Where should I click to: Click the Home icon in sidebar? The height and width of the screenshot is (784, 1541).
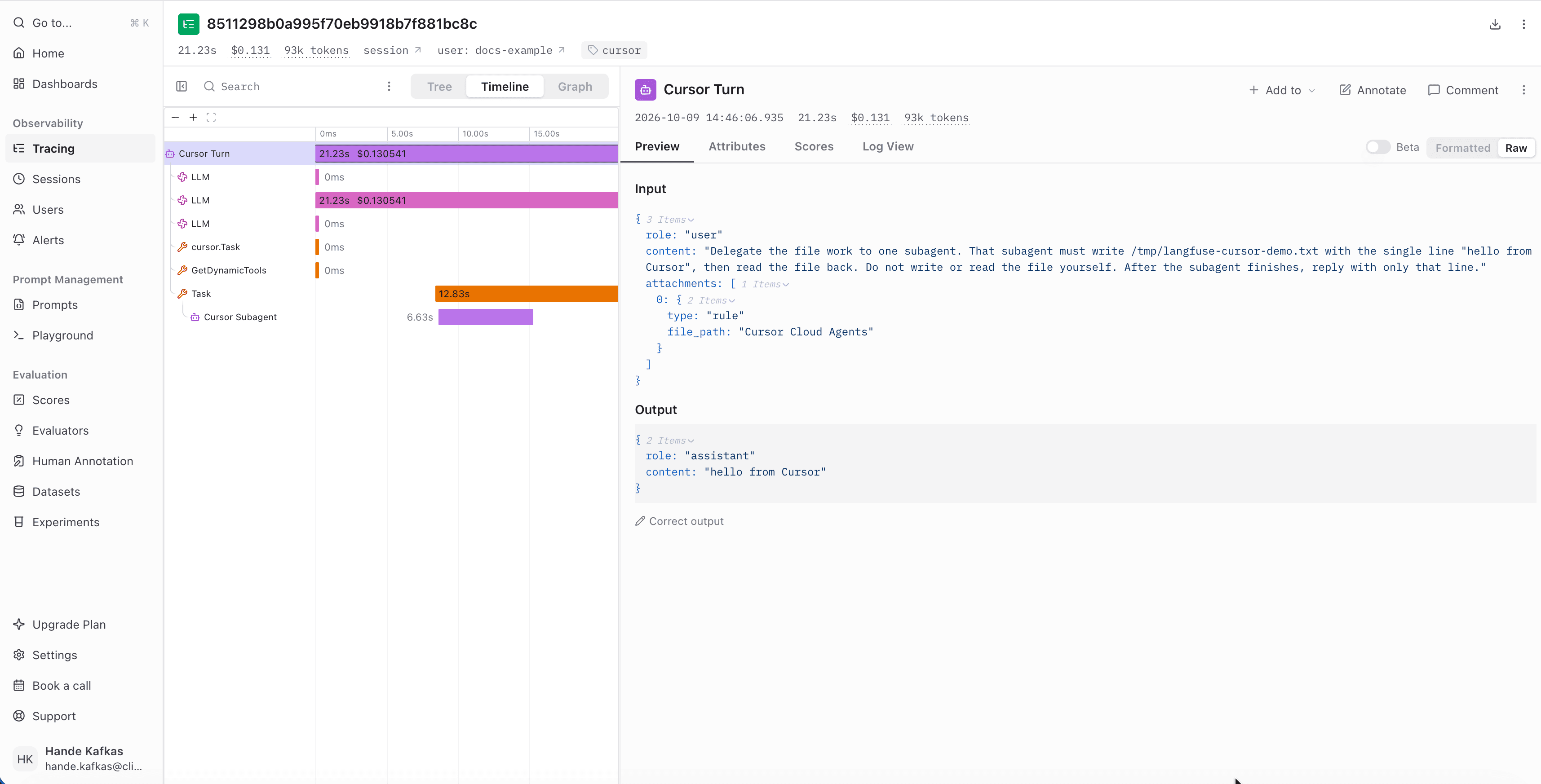pyautogui.click(x=19, y=53)
